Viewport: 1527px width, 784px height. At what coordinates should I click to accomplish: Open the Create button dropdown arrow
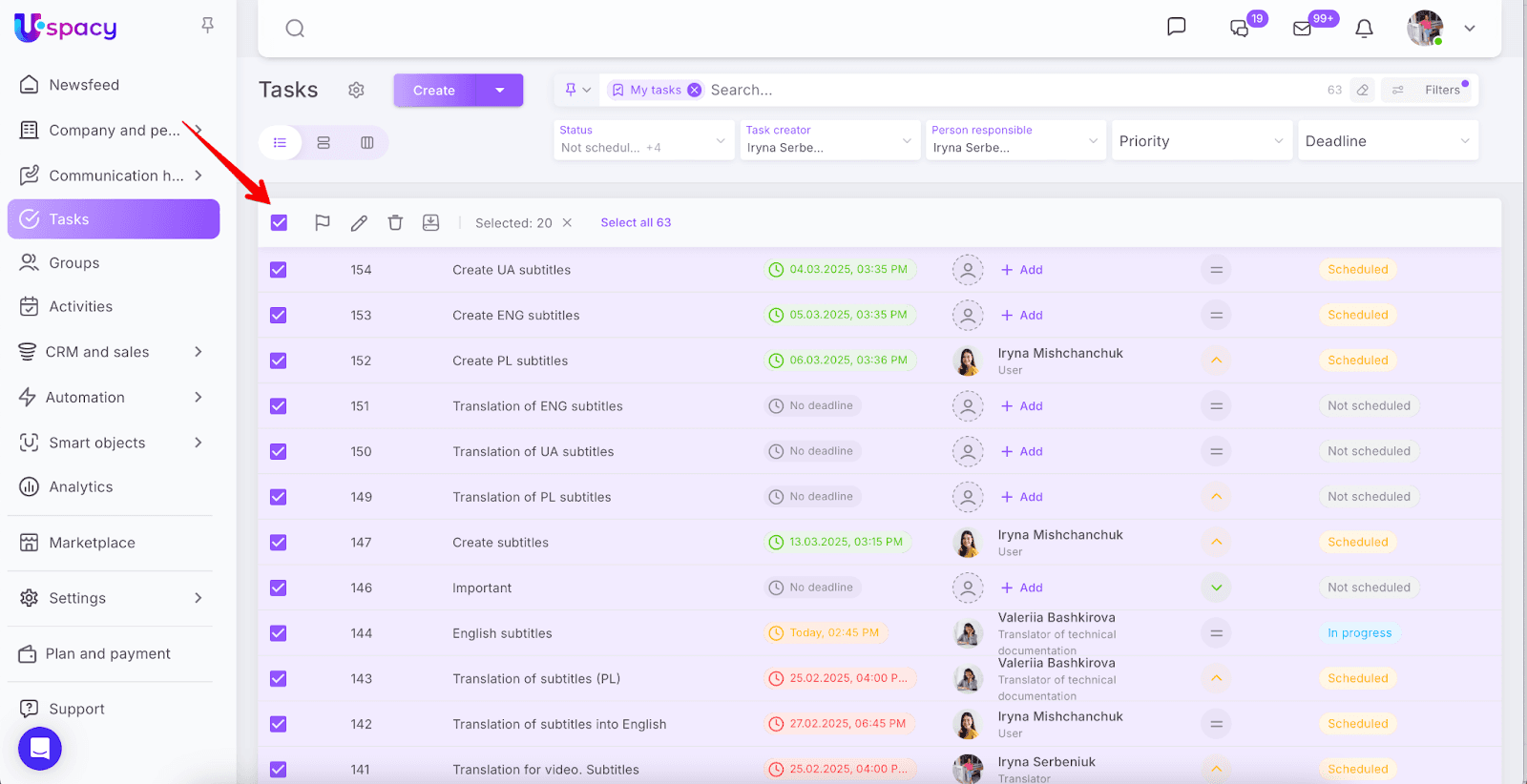pos(500,91)
